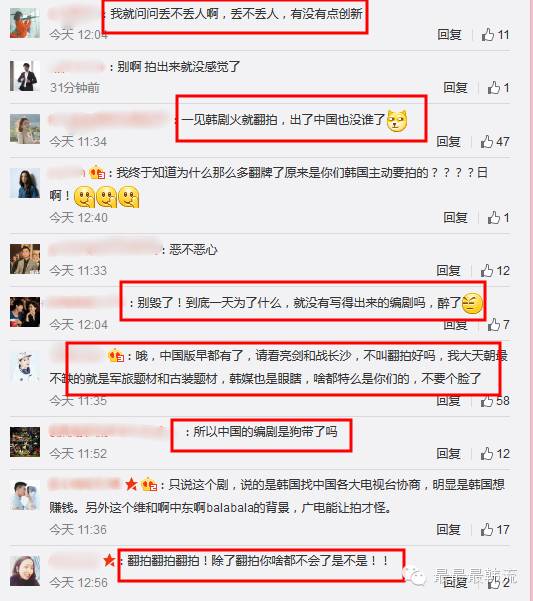
Task: Reply to the 恶不恶心 comment
Action: pyautogui.click(x=449, y=271)
